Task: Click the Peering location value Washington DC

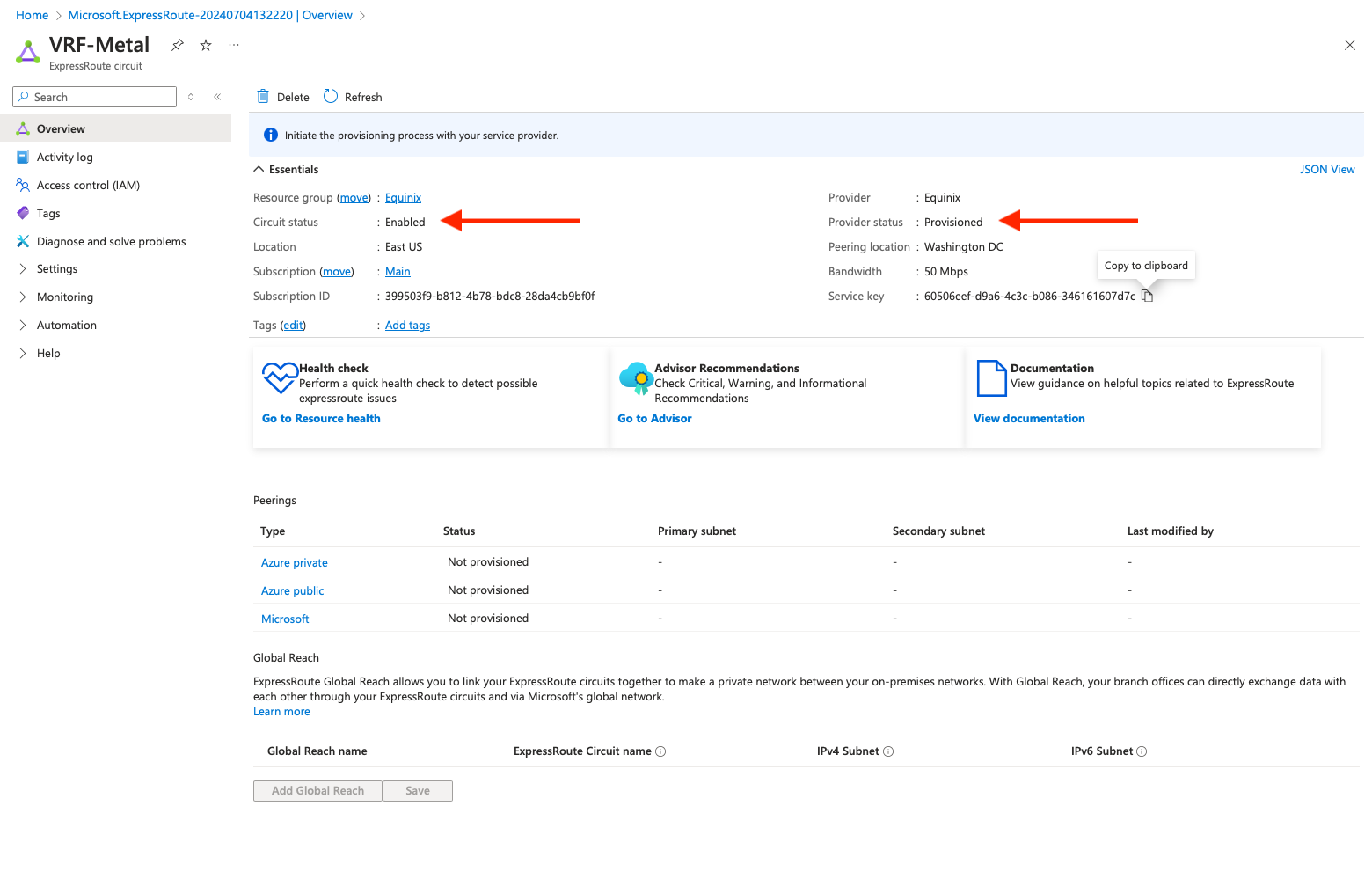Action: 964,246
